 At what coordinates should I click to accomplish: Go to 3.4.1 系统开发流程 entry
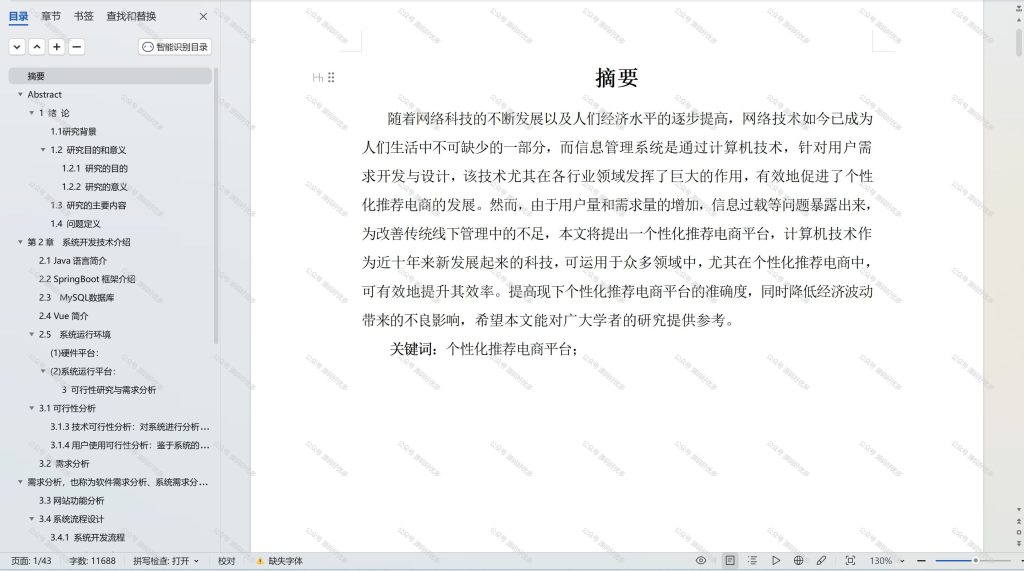pos(88,538)
